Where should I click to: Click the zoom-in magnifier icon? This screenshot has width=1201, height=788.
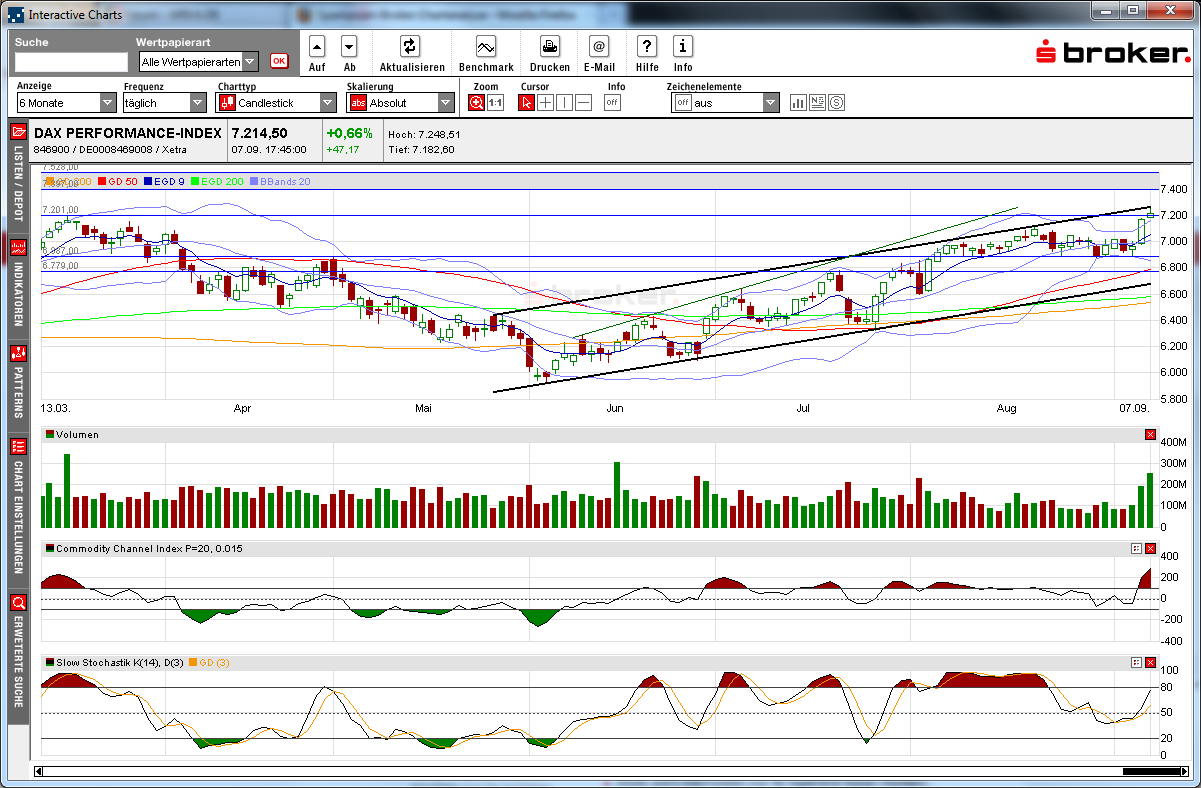click(x=477, y=102)
